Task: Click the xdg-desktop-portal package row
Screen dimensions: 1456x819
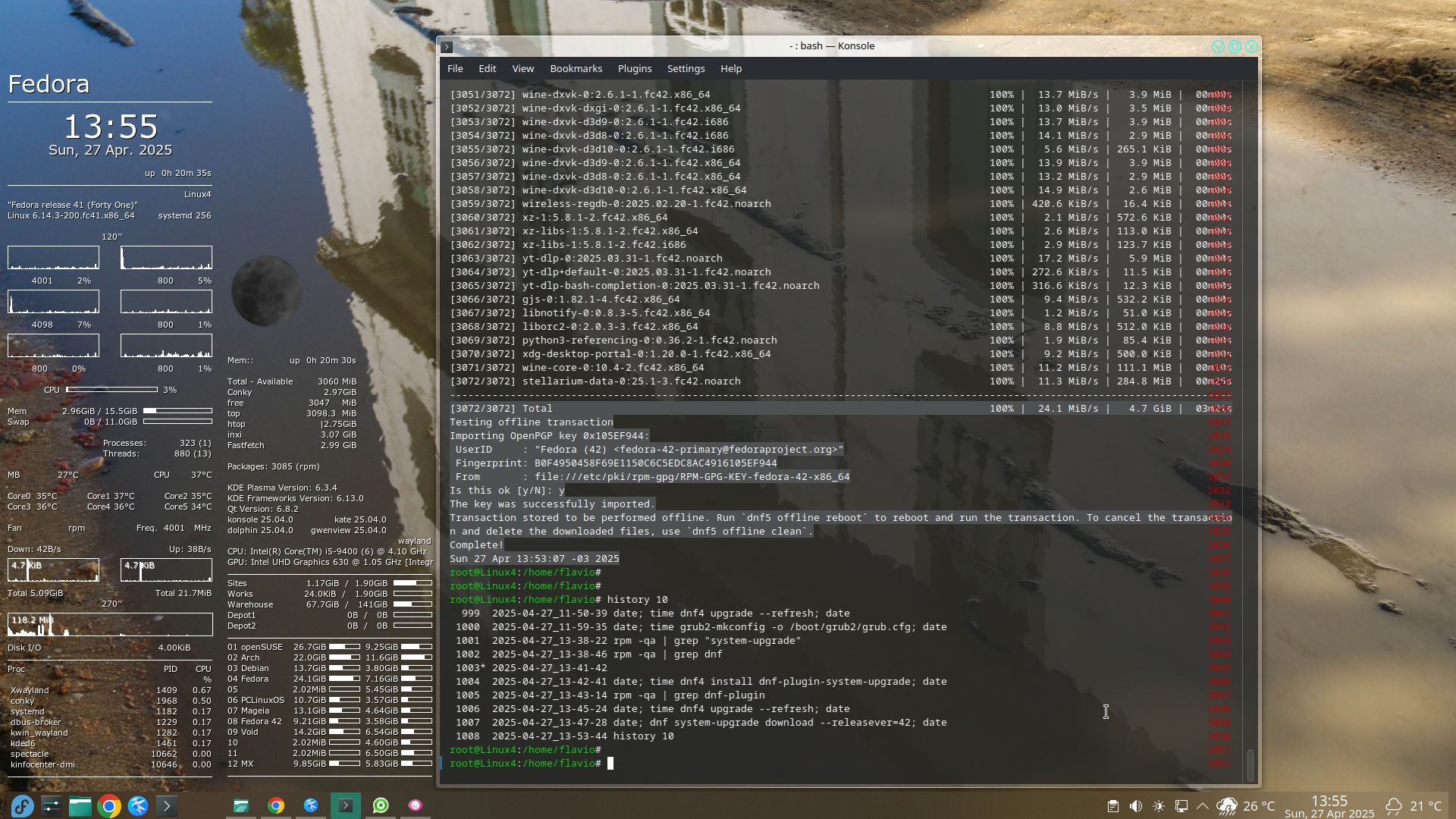Action: click(841, 354)
